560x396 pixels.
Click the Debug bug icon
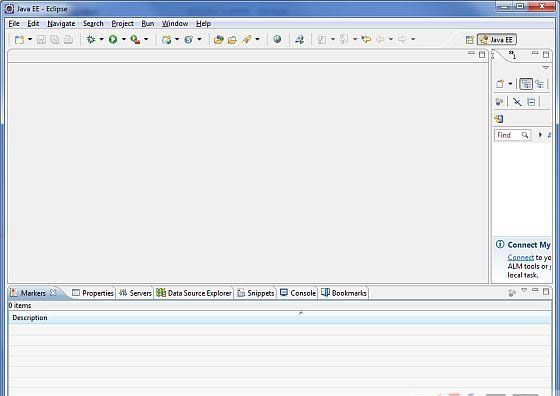pyautogui.click(x=91, y=39)
